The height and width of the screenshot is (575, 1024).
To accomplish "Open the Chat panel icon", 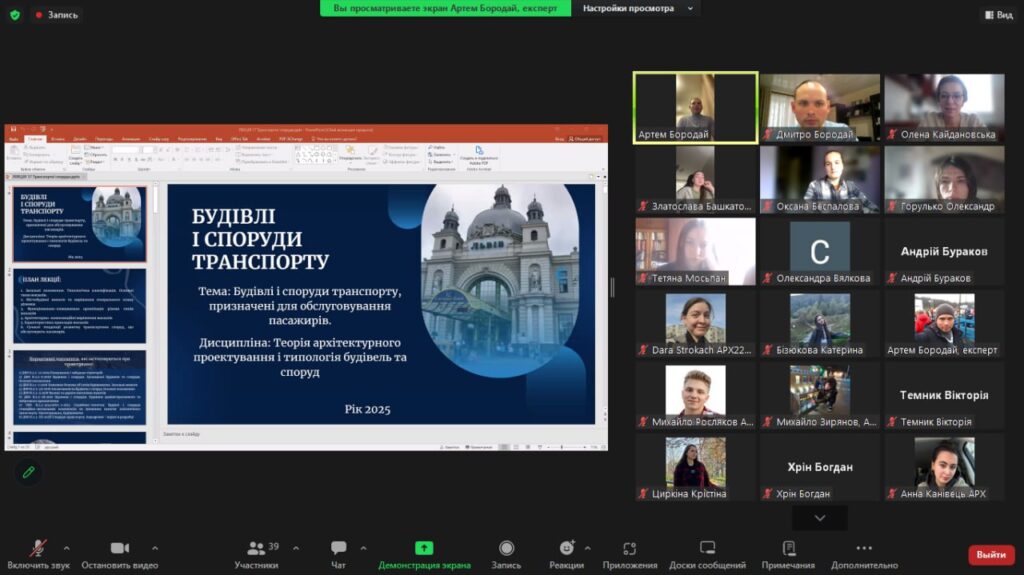I will pyautogui.click(x=338, y=549).
